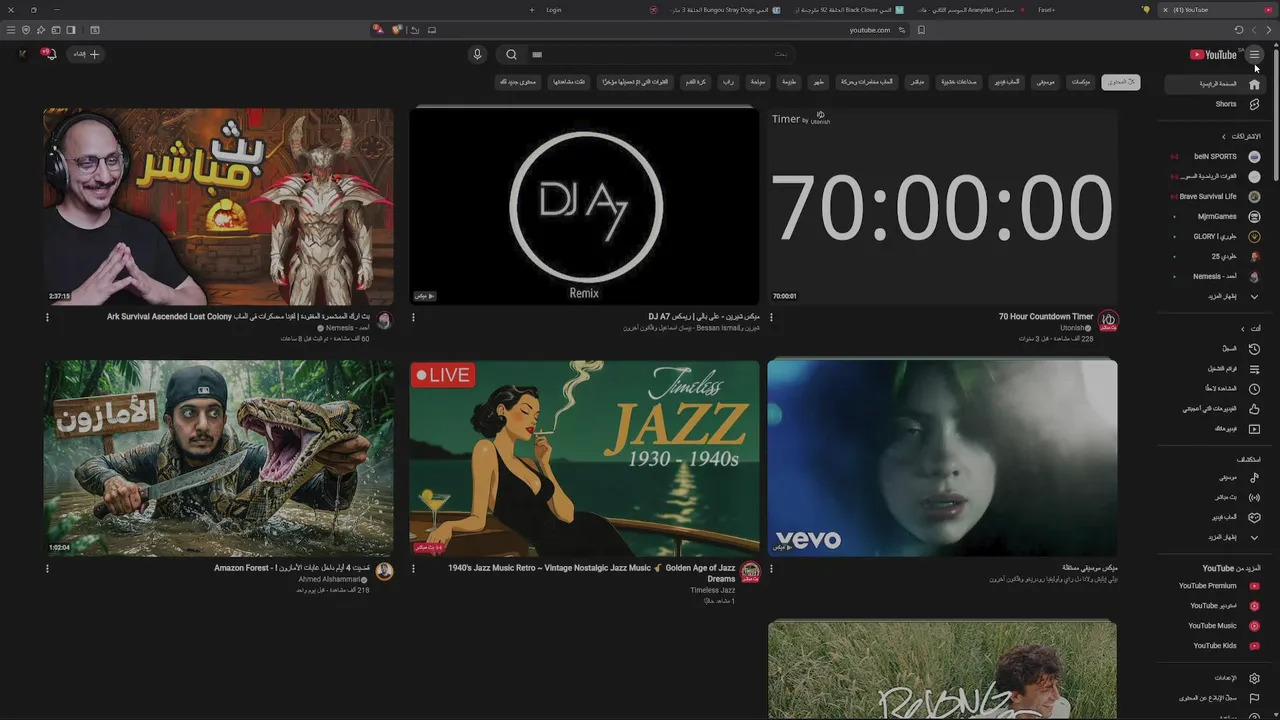Click the YouTube logo
The width and height of the screenshot is (1280, 720).
click(x=1214, y=55)
